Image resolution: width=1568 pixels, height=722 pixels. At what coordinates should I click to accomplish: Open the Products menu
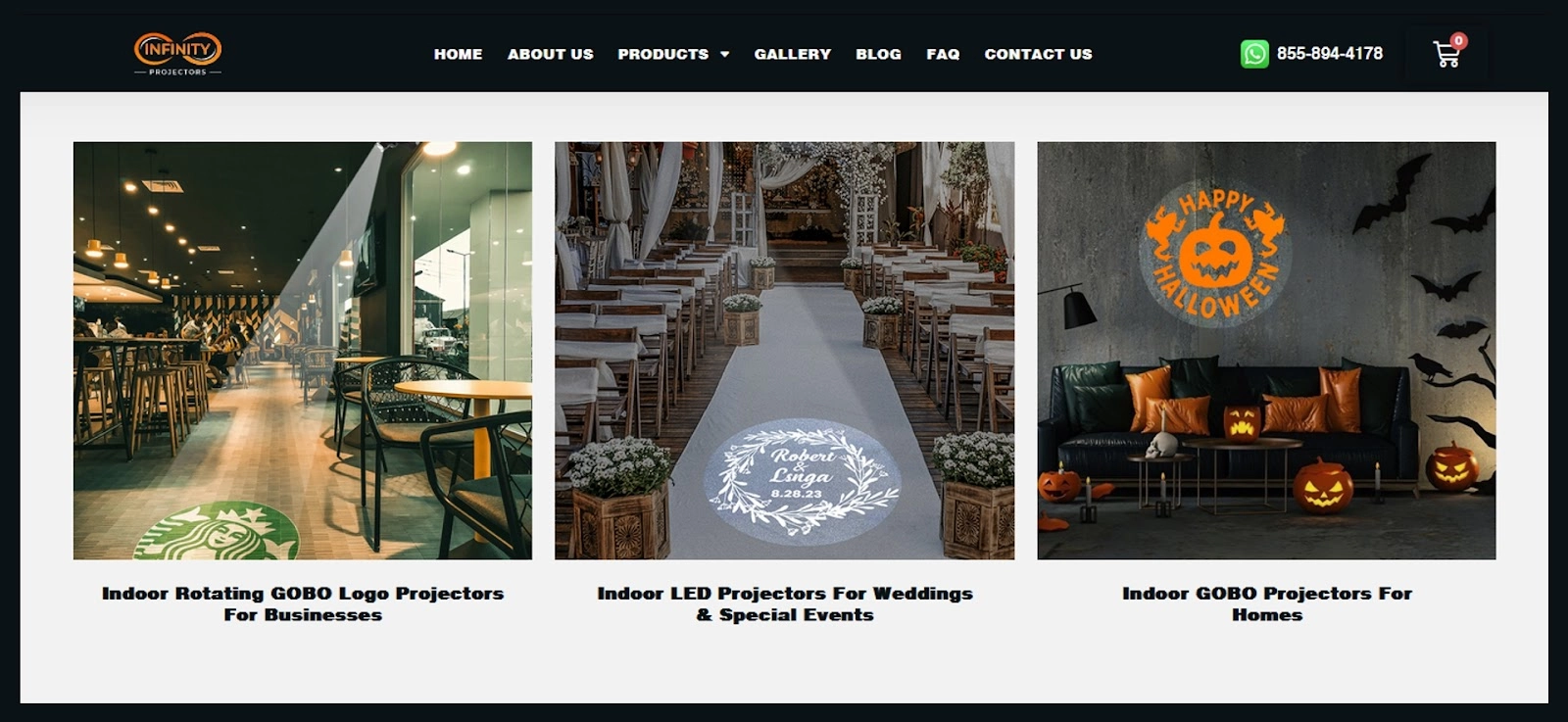(x=663, y=55)
